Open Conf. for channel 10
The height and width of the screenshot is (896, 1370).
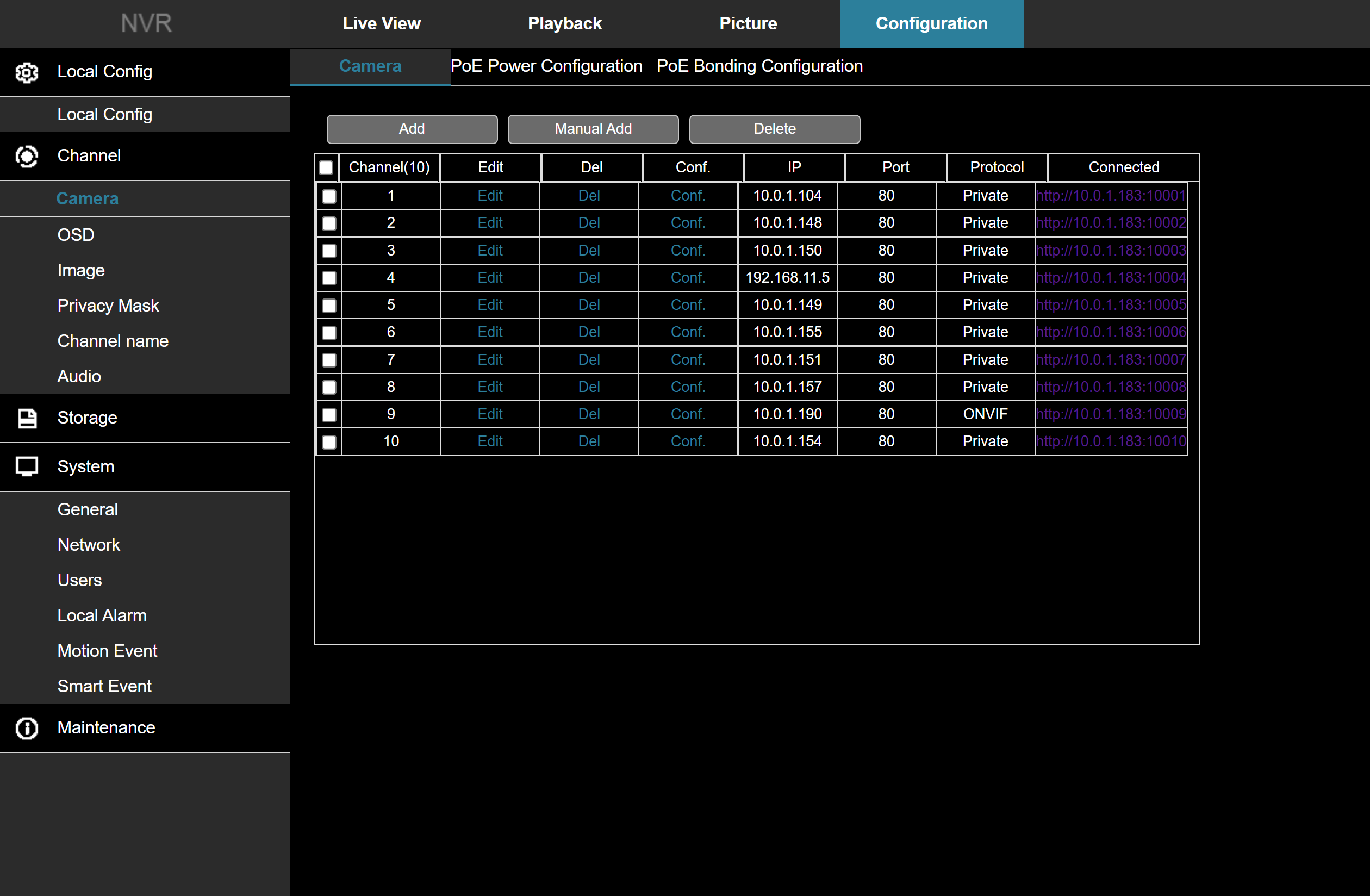click(x=687, y=441)
